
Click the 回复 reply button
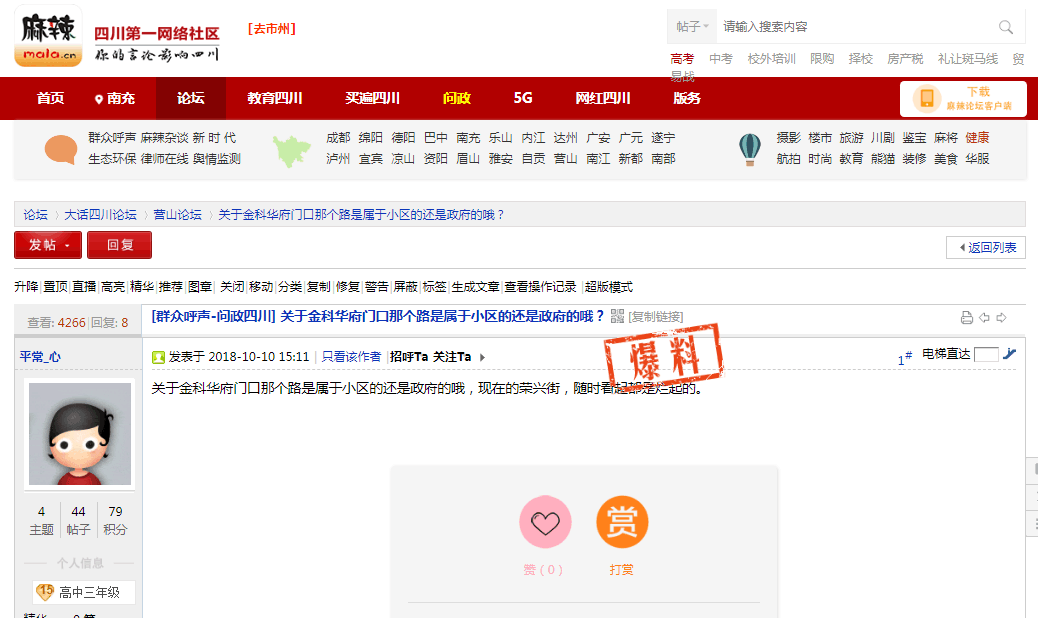click(119, 245)
